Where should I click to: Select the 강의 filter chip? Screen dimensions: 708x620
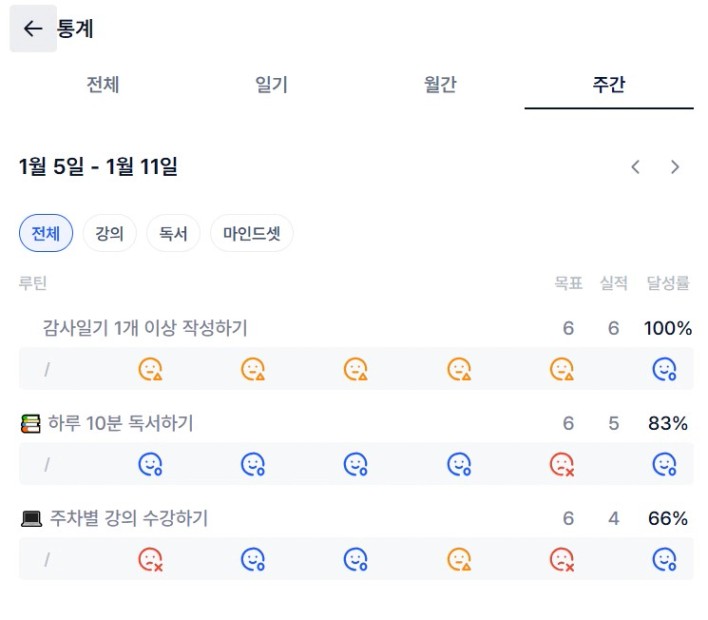pyautogui.click(x=109, y=234)
